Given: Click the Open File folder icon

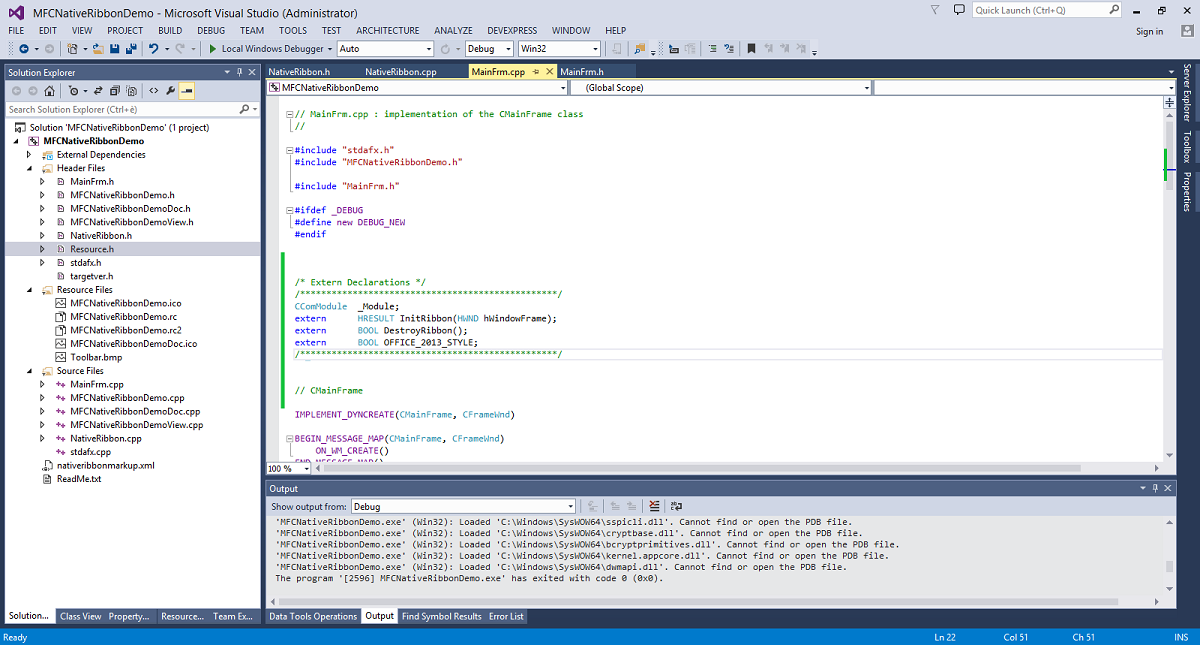Looking at the screenshot, I should click(x=98, y=48).
